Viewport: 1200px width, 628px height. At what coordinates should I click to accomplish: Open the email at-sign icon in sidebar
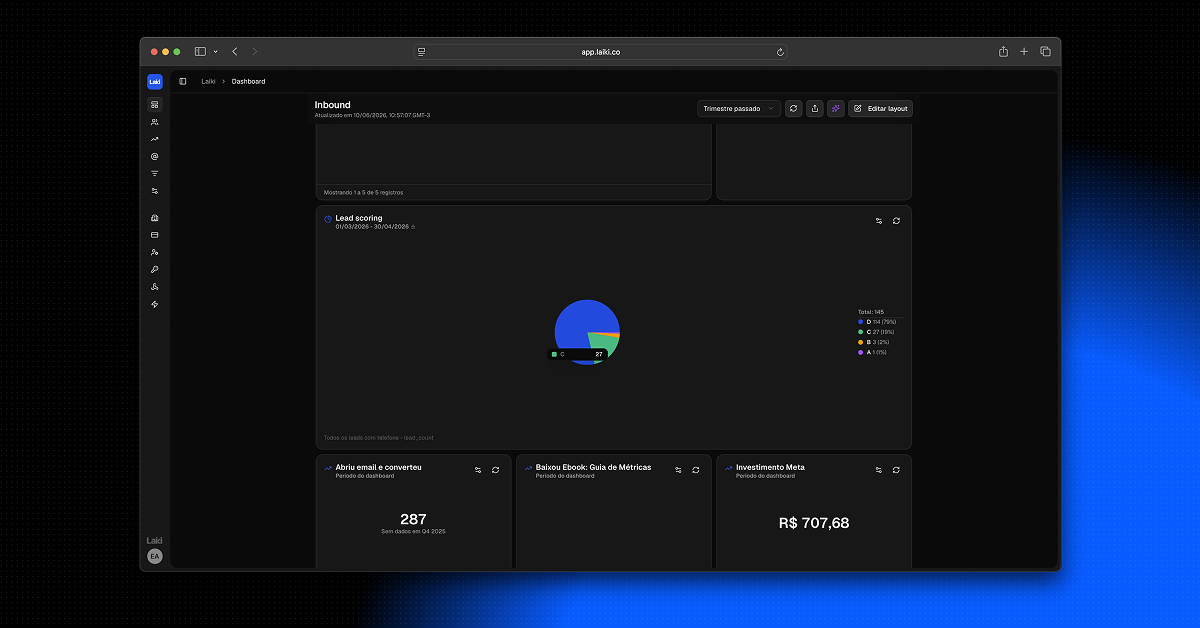(x=154, y=156)
